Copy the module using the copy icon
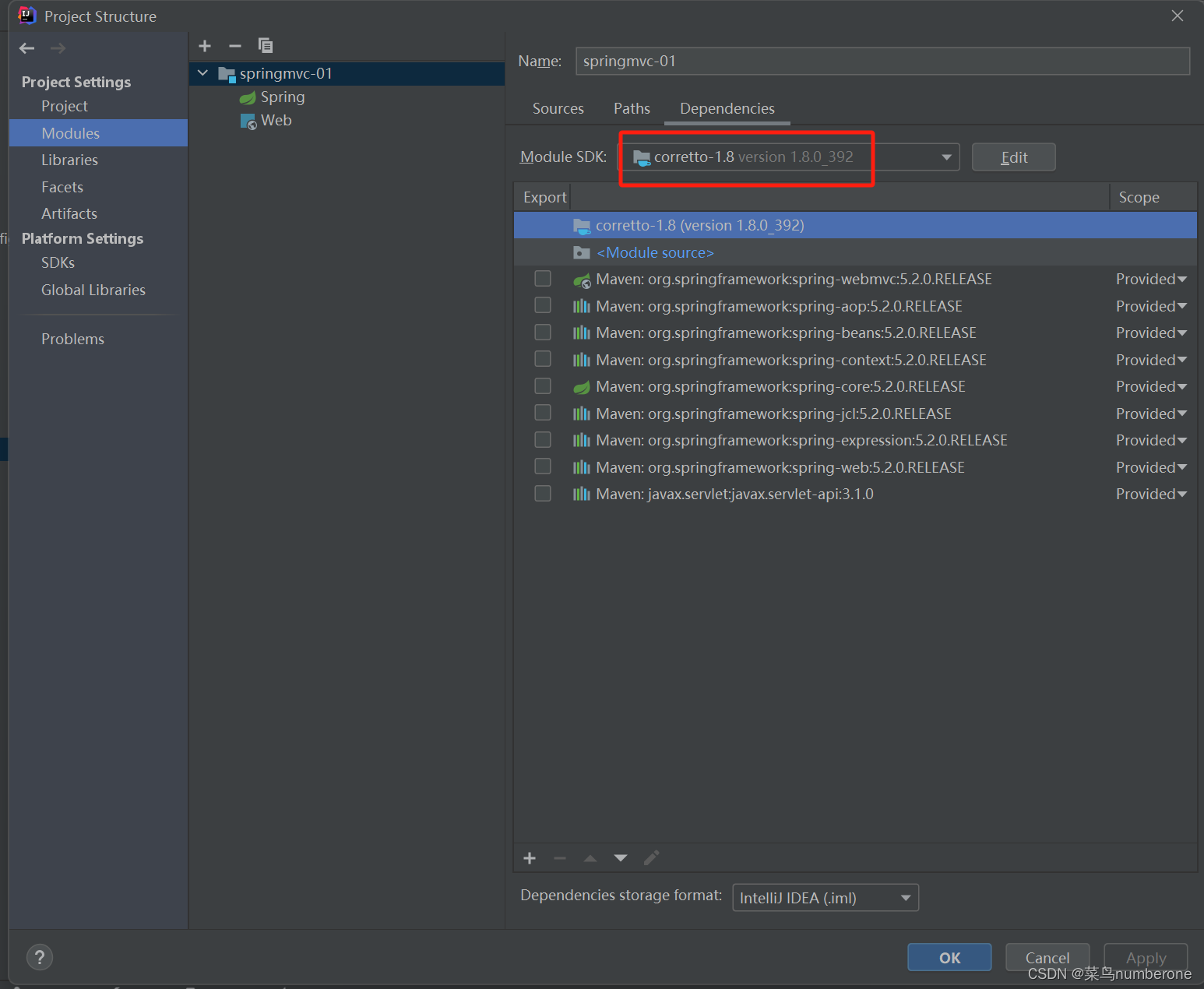Image resolution: width=1204 pixels, height=989 pixels. click(266, 46)
